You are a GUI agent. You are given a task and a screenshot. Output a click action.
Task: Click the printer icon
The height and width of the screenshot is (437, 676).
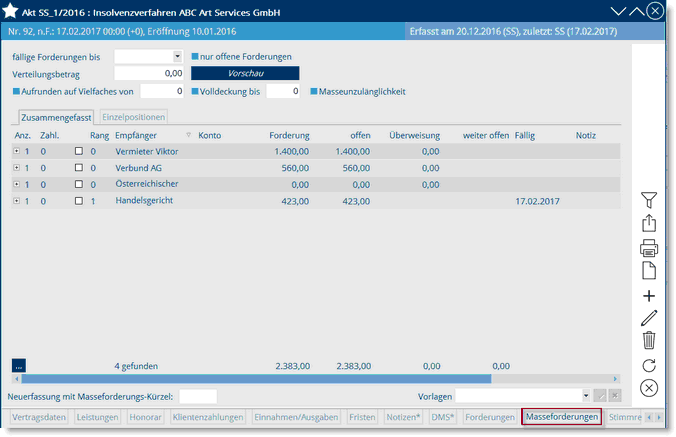[x=649, y=248]
